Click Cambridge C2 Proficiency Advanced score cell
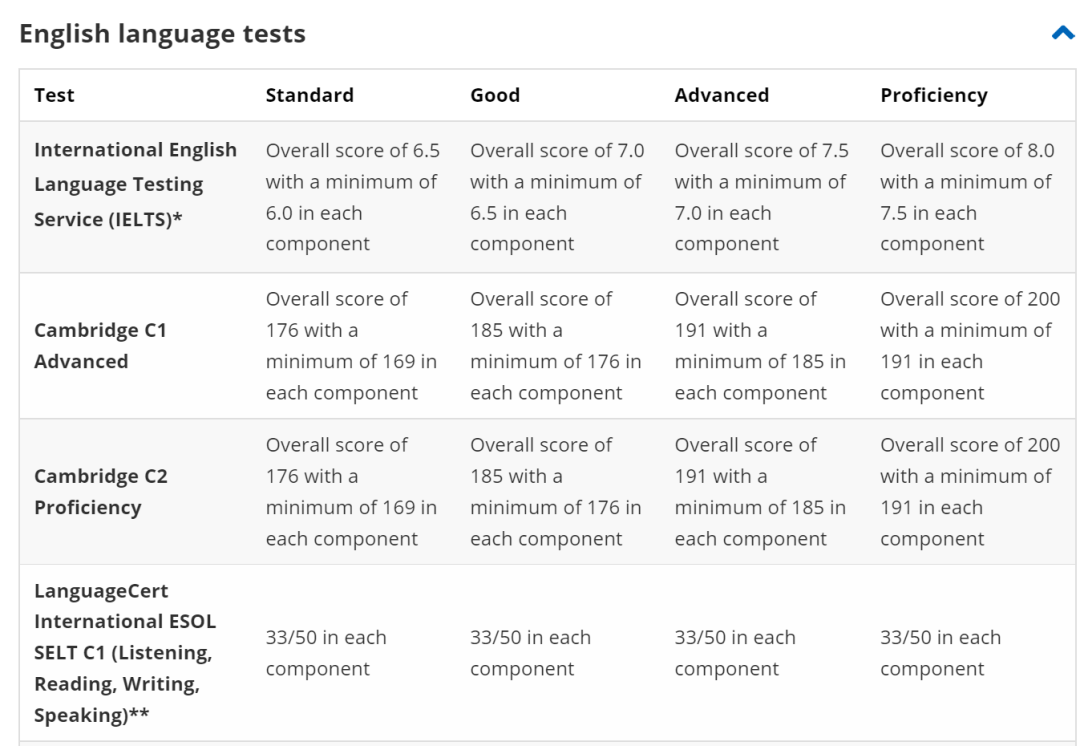Image resolution: width=1080 pixels, height=746 pixels. point(760,492)
